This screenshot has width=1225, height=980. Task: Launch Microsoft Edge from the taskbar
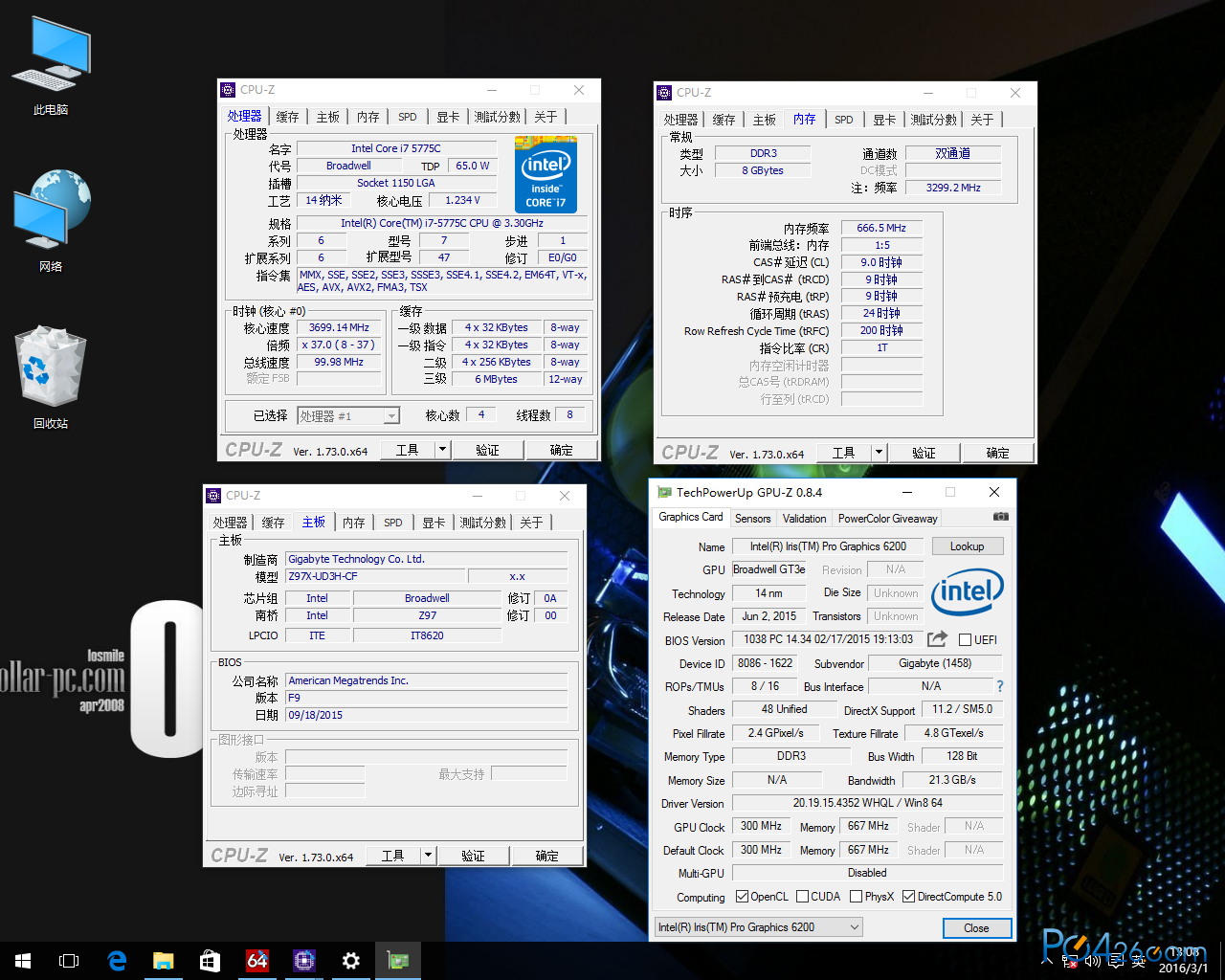[x=117, y=961]
